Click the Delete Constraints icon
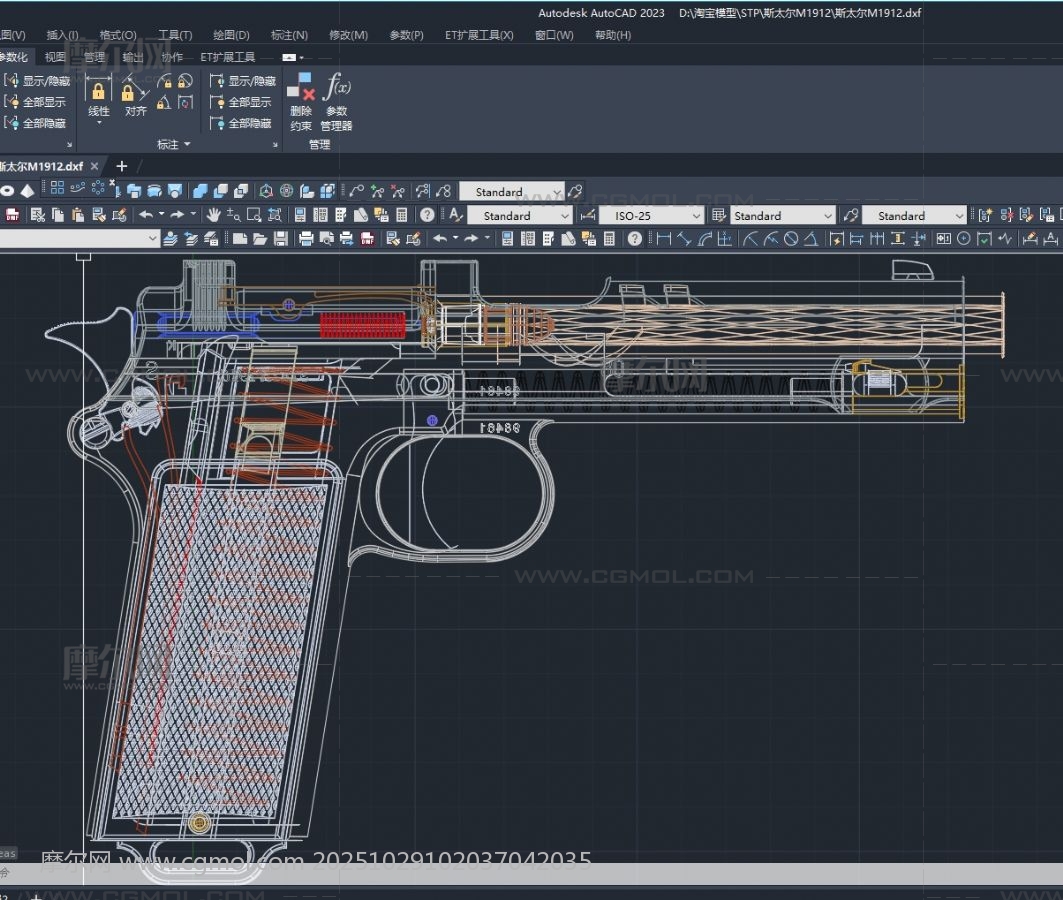 pyautogui.click(x=300, y=89)
